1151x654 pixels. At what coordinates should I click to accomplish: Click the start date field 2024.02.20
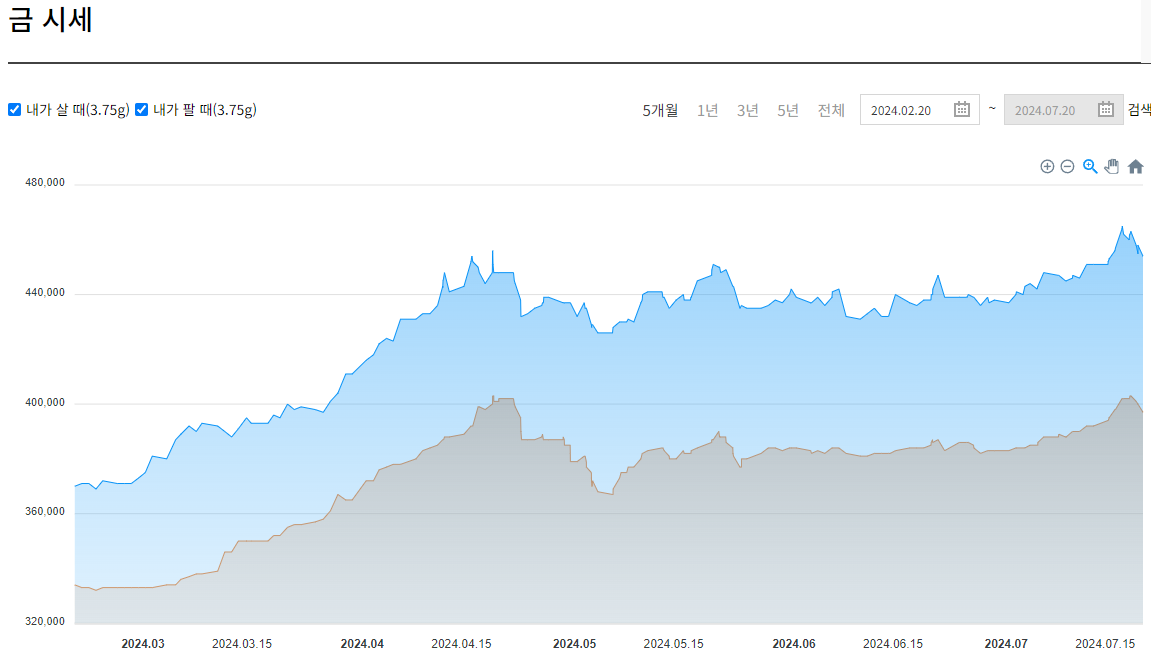coord(920,110)
